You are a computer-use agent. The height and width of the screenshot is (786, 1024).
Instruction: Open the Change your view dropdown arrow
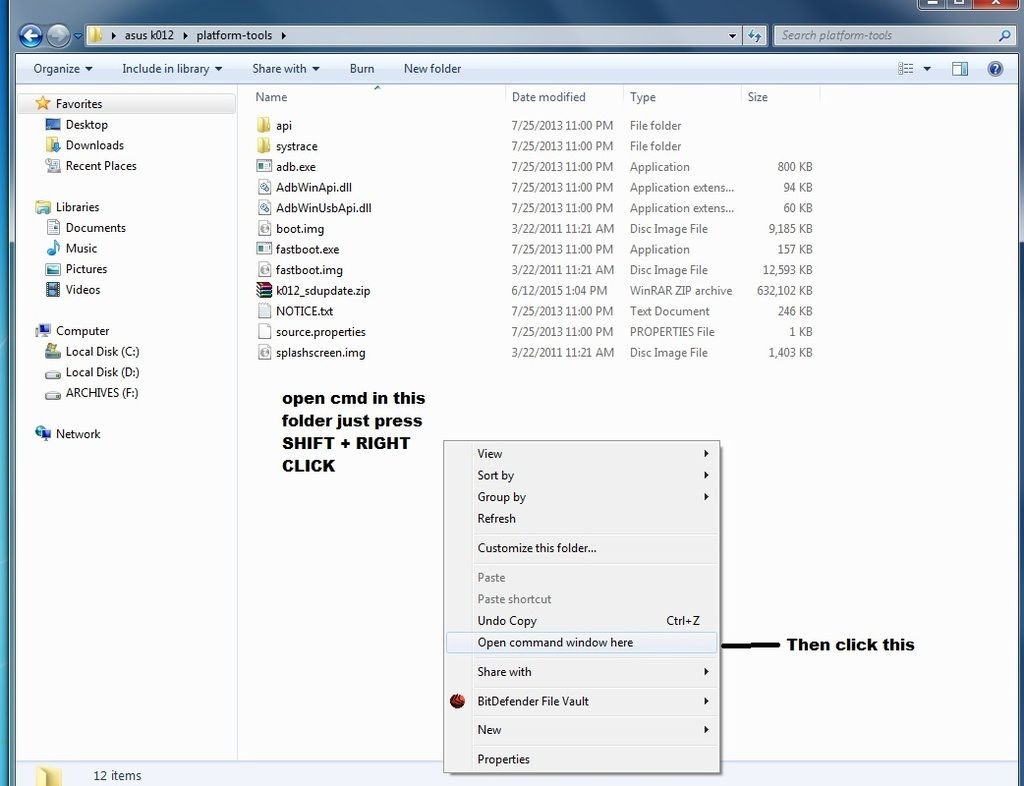pos(927,69)
